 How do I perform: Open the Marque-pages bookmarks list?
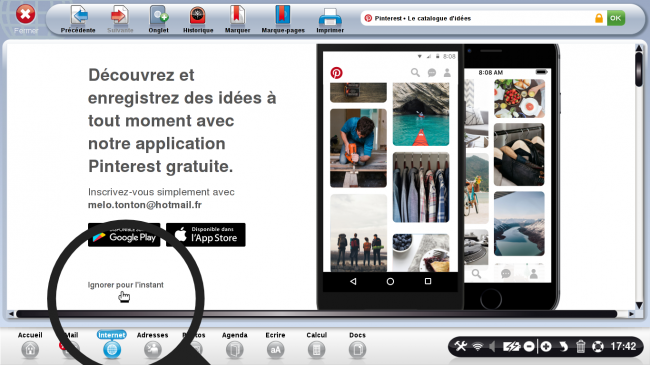(283, 19)
